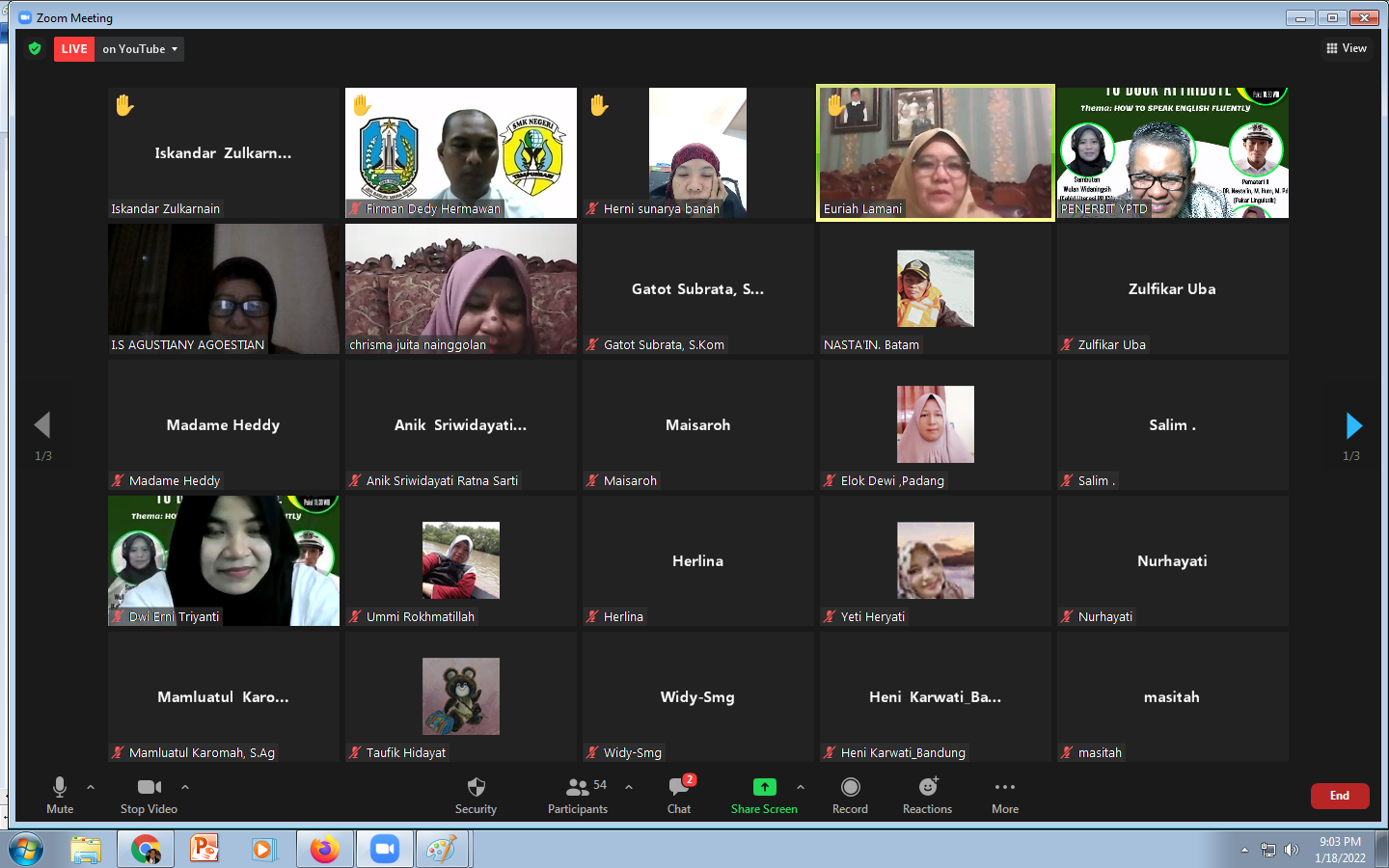Start recording with the Record button

(x=850, y=796)
